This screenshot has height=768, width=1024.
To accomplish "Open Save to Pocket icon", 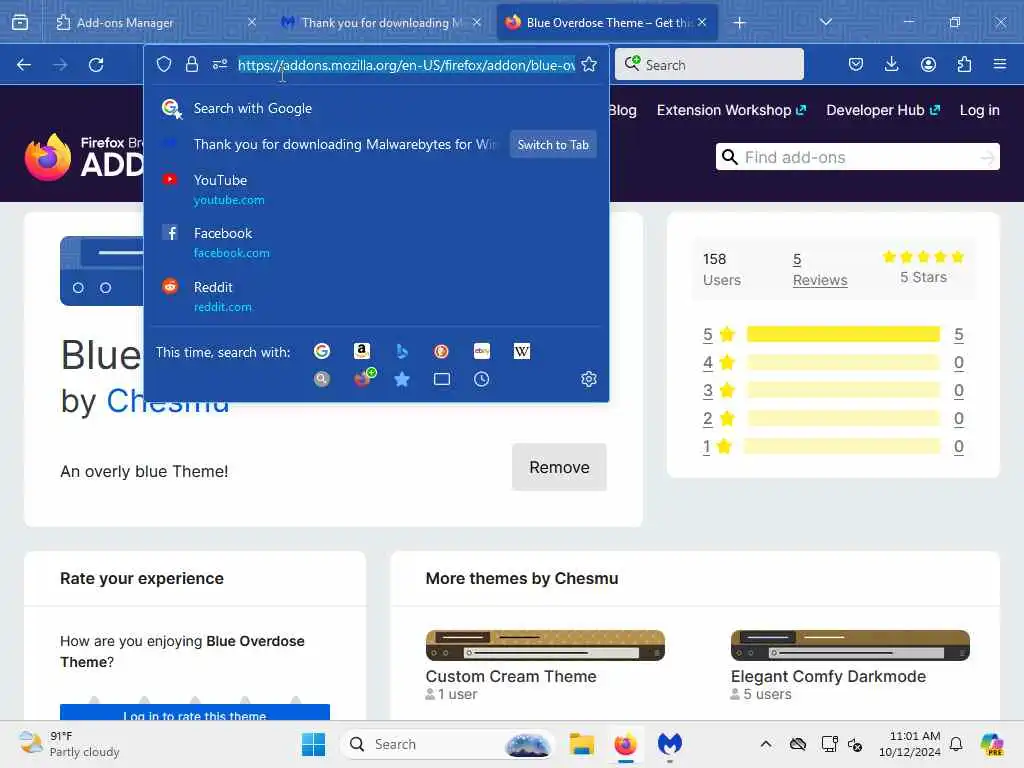I will click(856, 64).
